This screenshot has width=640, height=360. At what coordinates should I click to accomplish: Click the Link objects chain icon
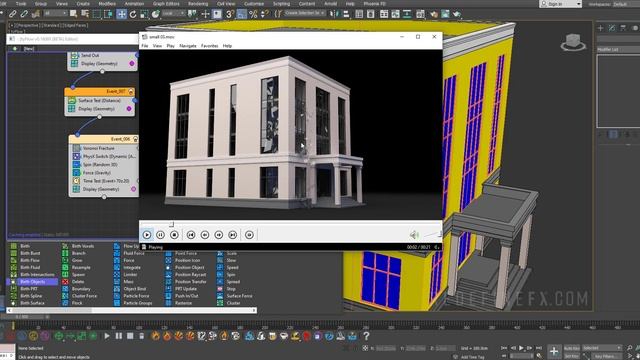click(13, 14)
